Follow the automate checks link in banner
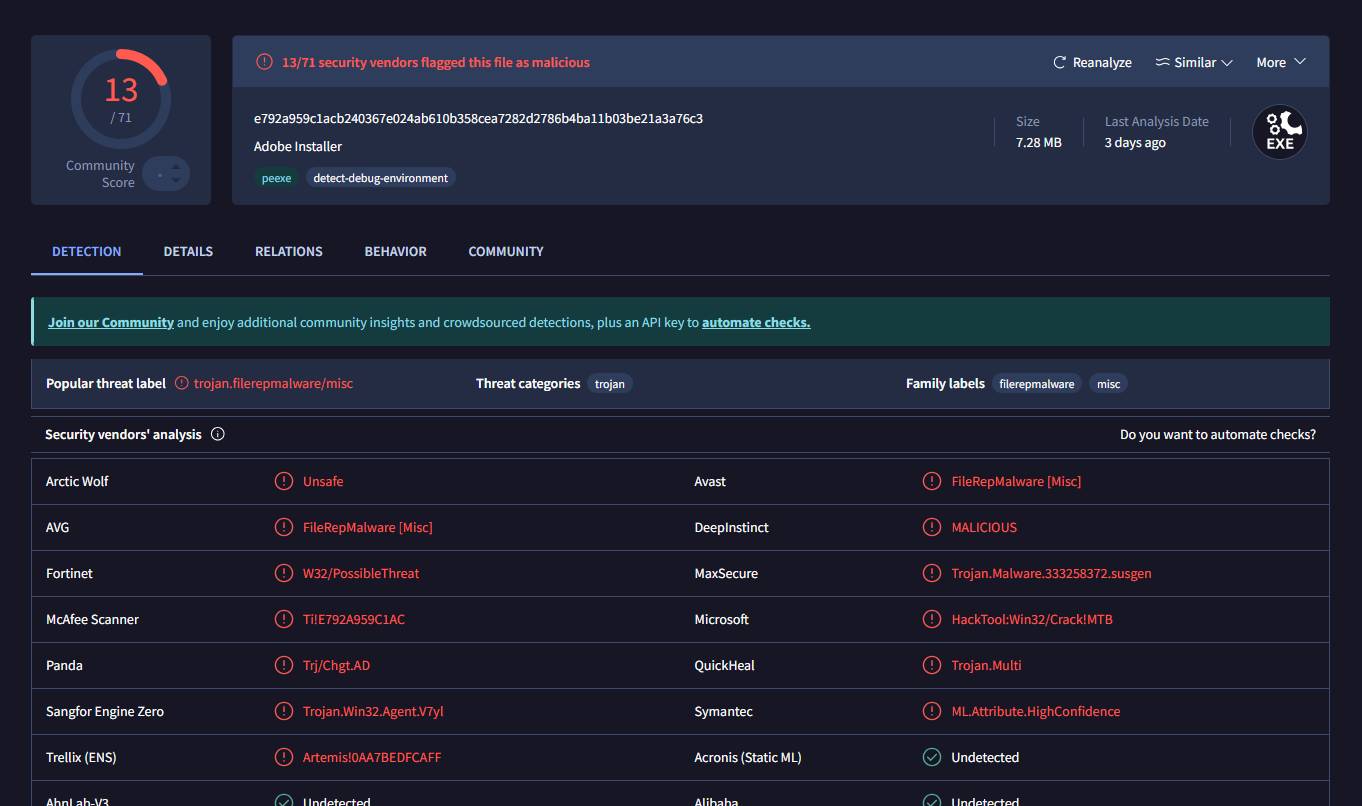Viewport: 1362px width, 806px height. click(756, 322)
